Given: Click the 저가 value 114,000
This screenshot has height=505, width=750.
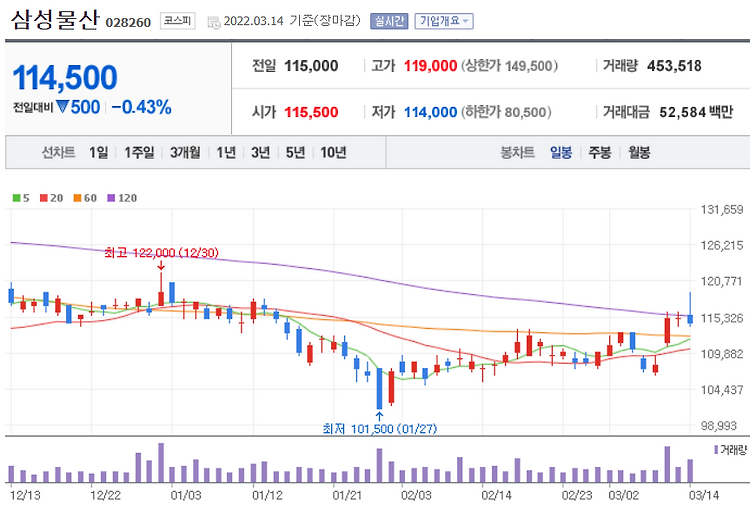Looking at the screenshot, I should (x=430, y=112).
